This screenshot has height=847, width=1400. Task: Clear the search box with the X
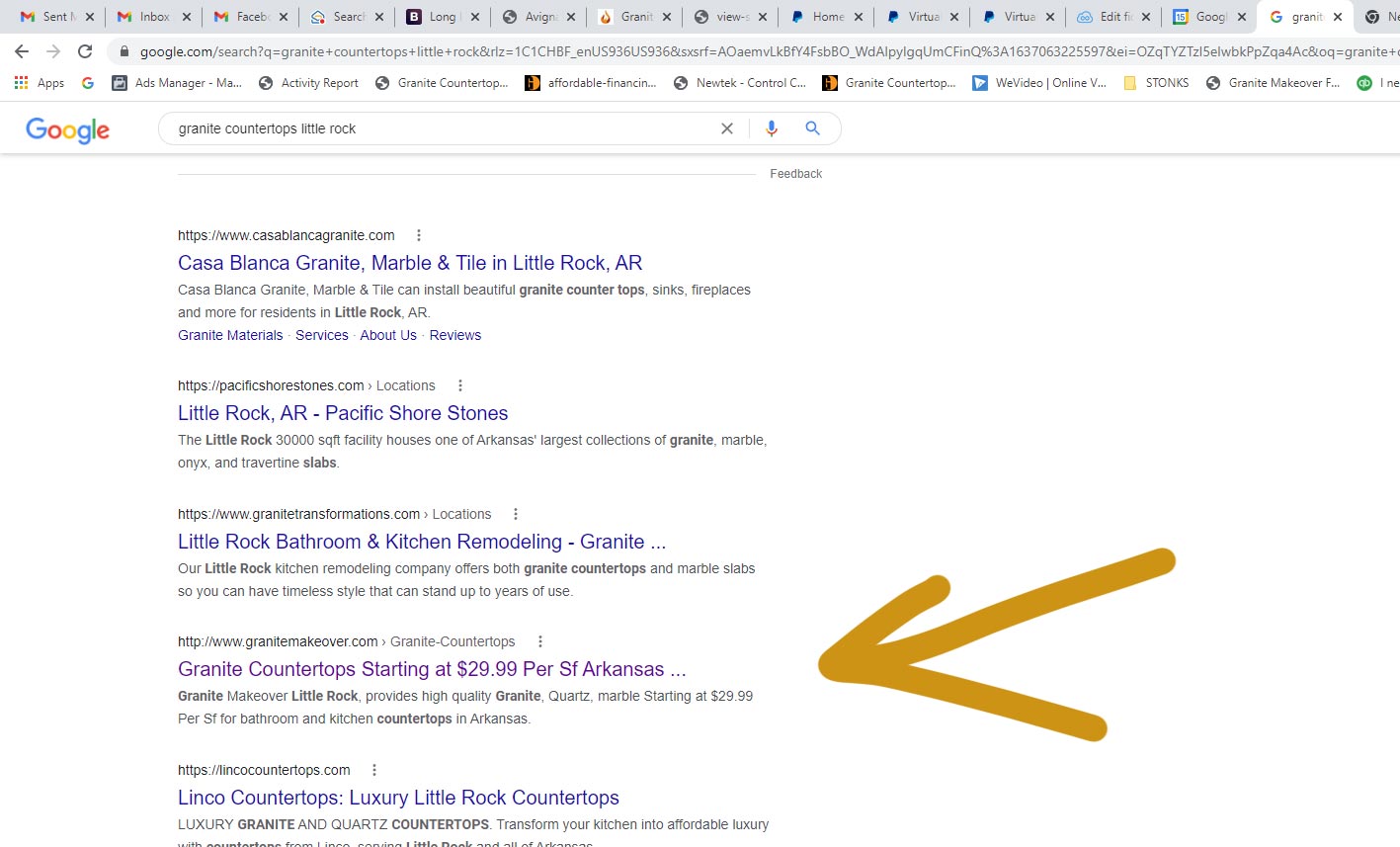coord(727,128)
